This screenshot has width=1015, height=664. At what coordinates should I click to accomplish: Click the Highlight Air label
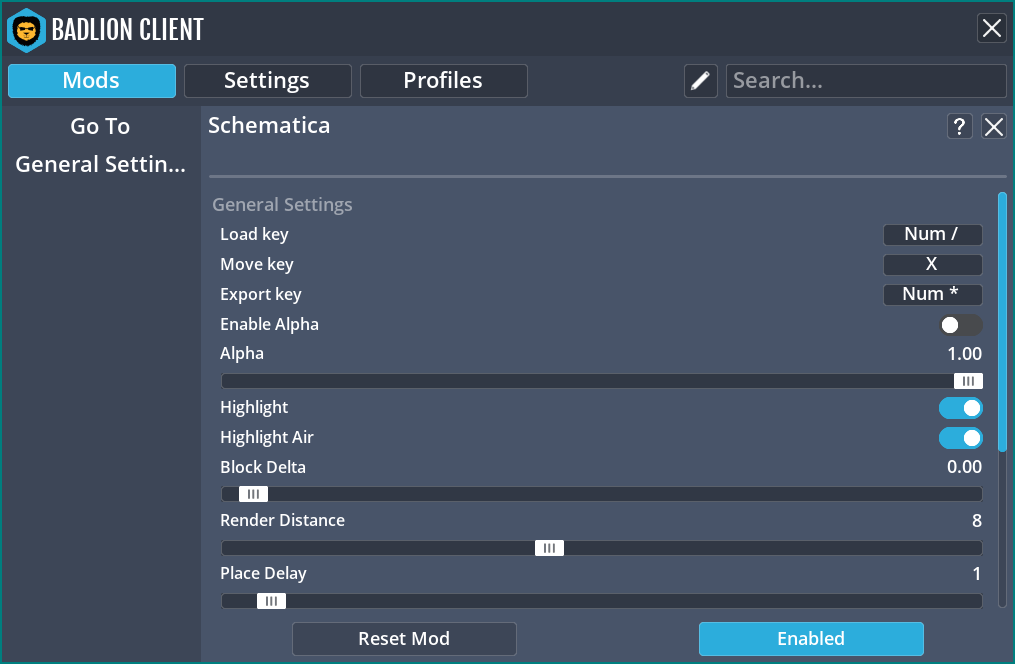pyautogui.click(x=267, y=437)
